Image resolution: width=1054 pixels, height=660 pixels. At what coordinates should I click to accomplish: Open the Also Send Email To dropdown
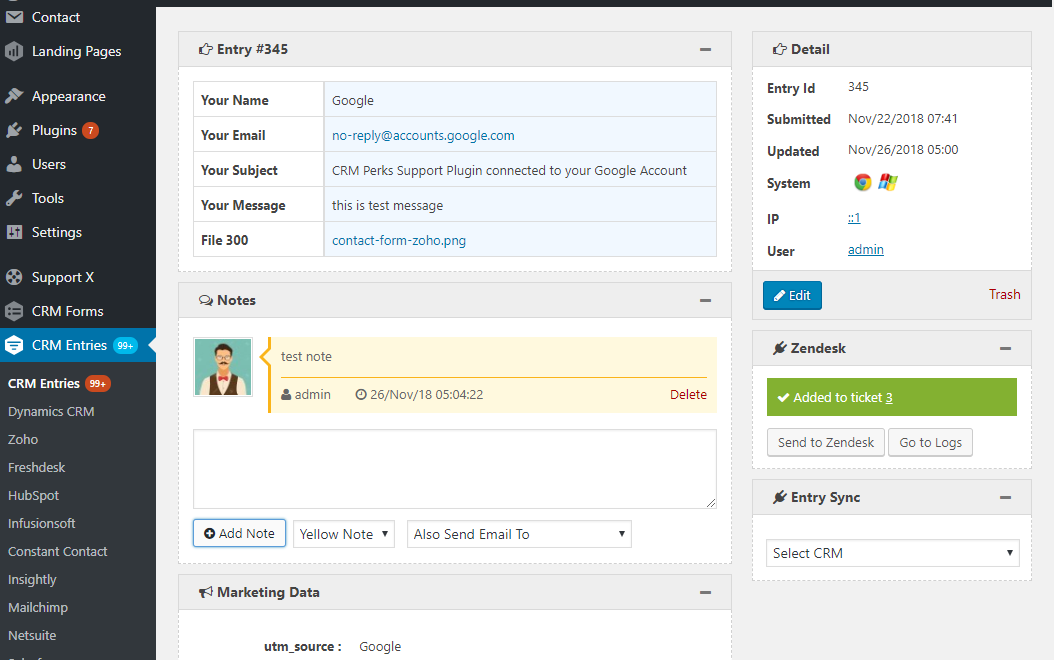519,534
